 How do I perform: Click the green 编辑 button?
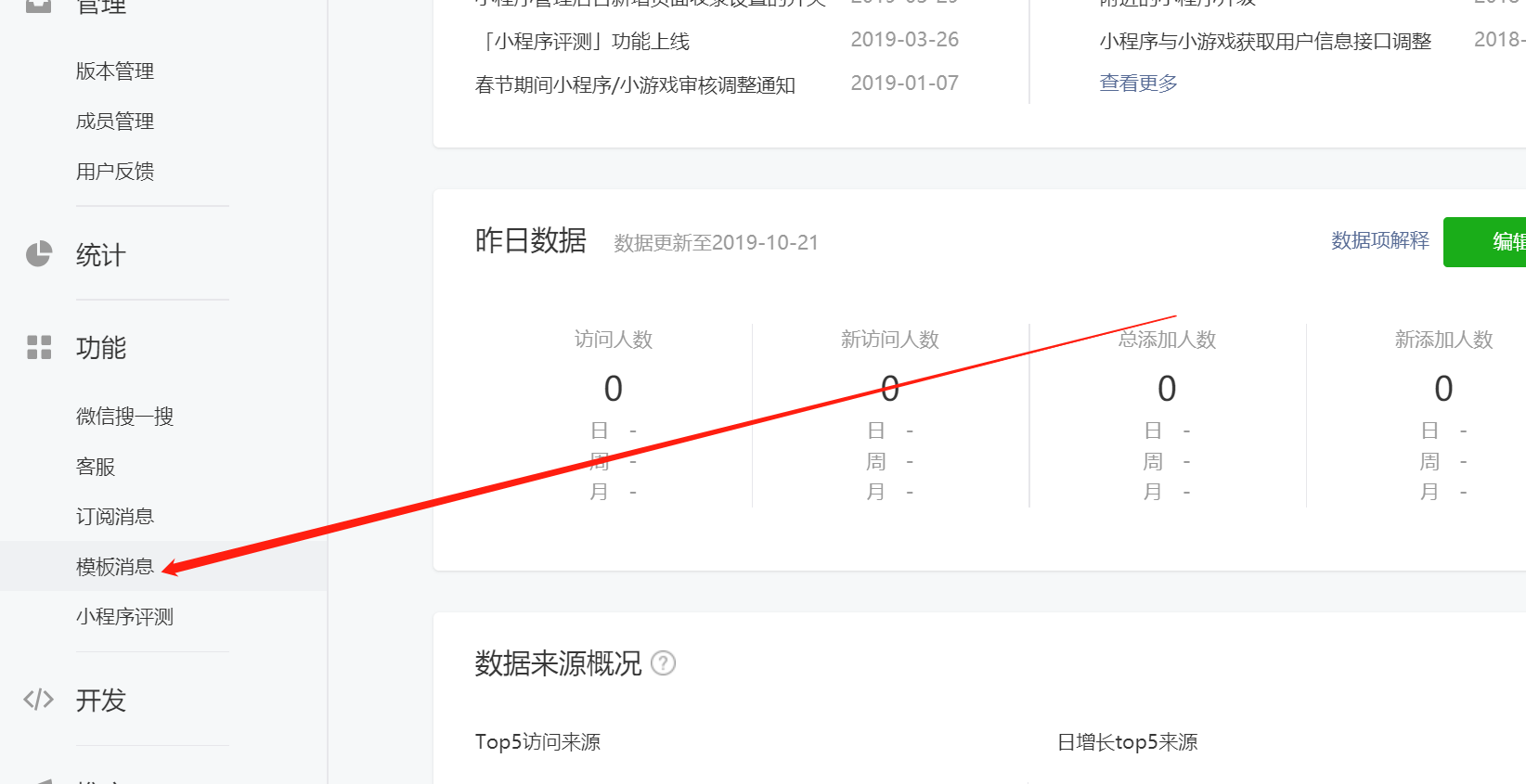click(1484, 242)
